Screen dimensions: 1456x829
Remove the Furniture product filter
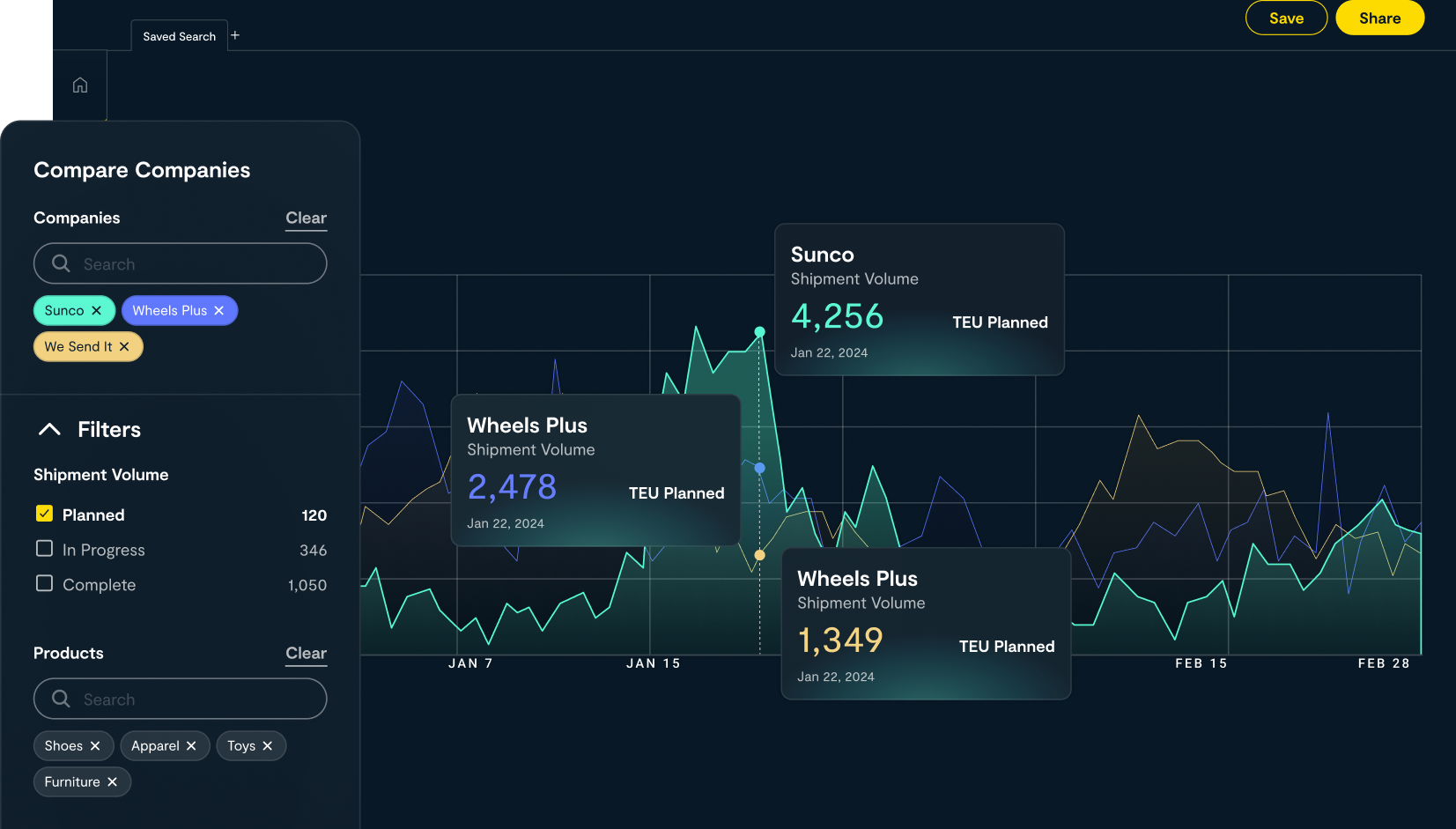tap(112, 781)
